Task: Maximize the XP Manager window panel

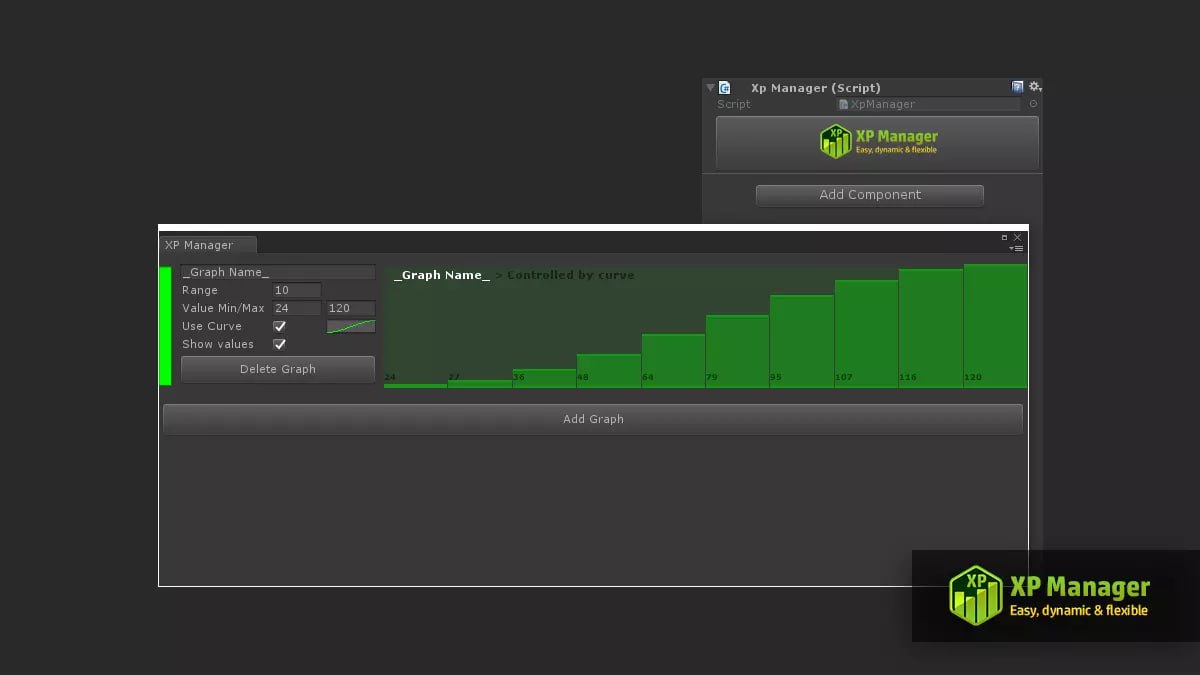Action: coord(1005,238)
